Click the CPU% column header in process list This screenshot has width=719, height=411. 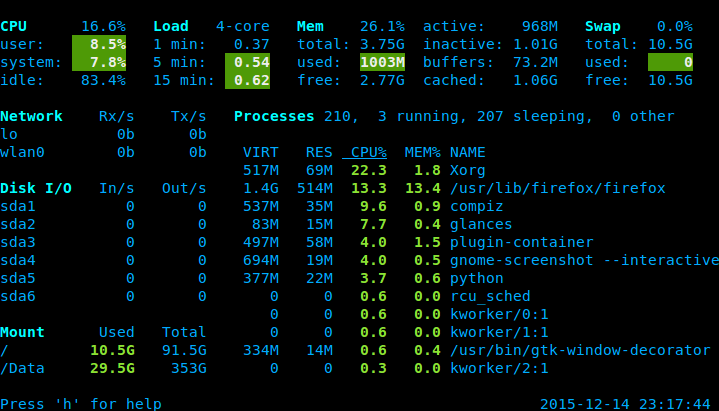(x=364, y=152)
